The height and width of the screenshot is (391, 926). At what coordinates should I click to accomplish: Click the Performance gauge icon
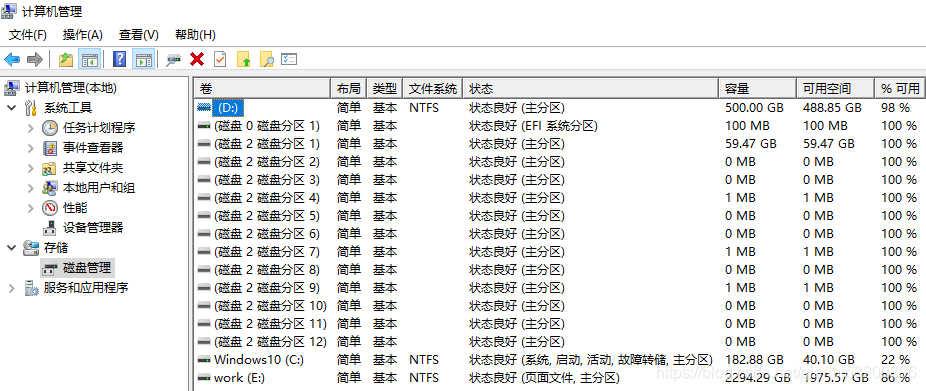50,208
